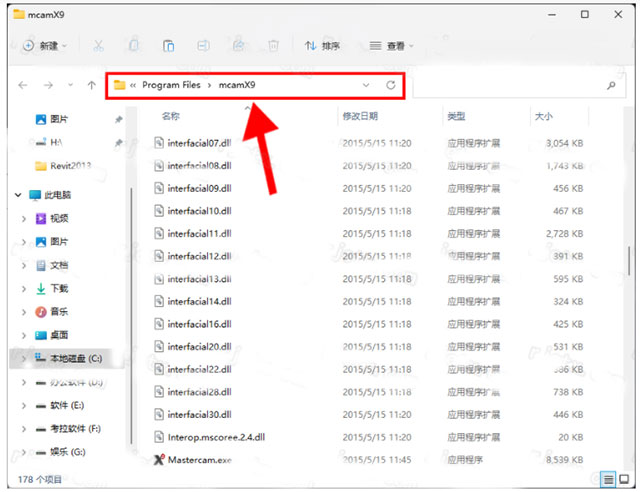Click the Cut scissors icon
Image resolution: width=640 pixels, height=492 pixels.
tap(98, 46)
